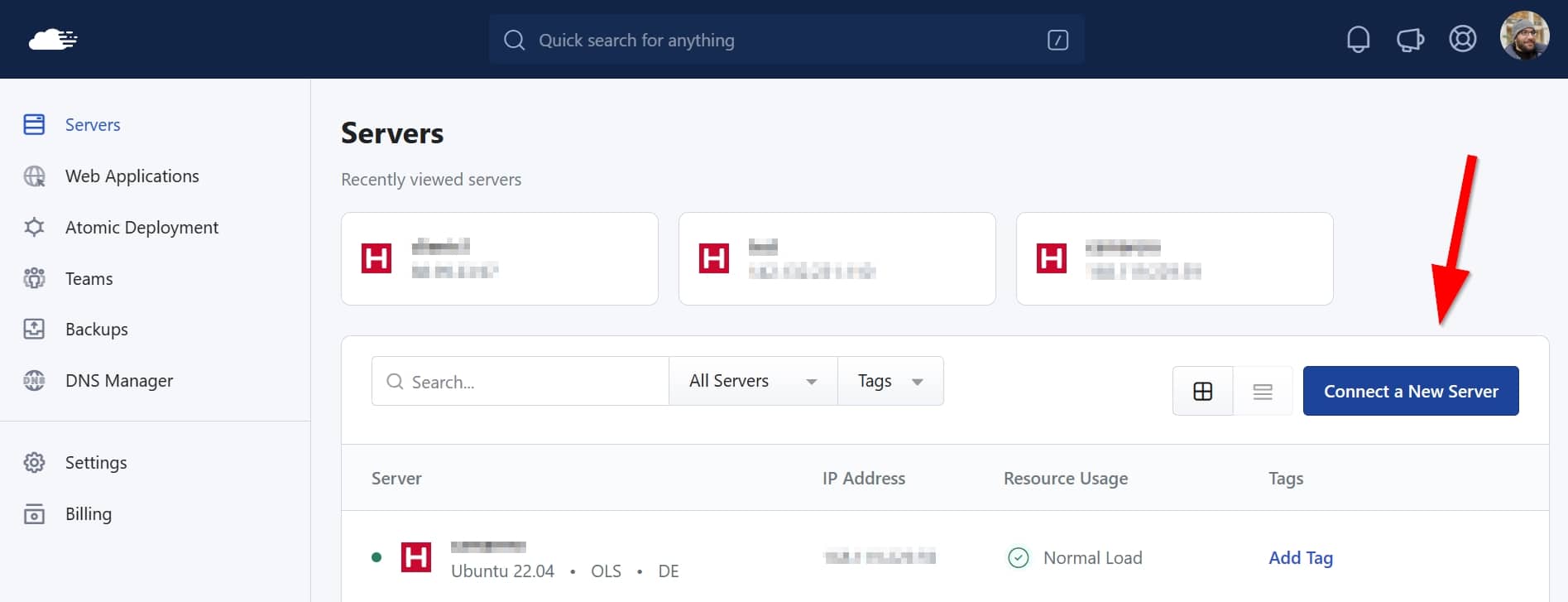Go to Teams in sidebar
The image size is (1568, 602).
89,279
